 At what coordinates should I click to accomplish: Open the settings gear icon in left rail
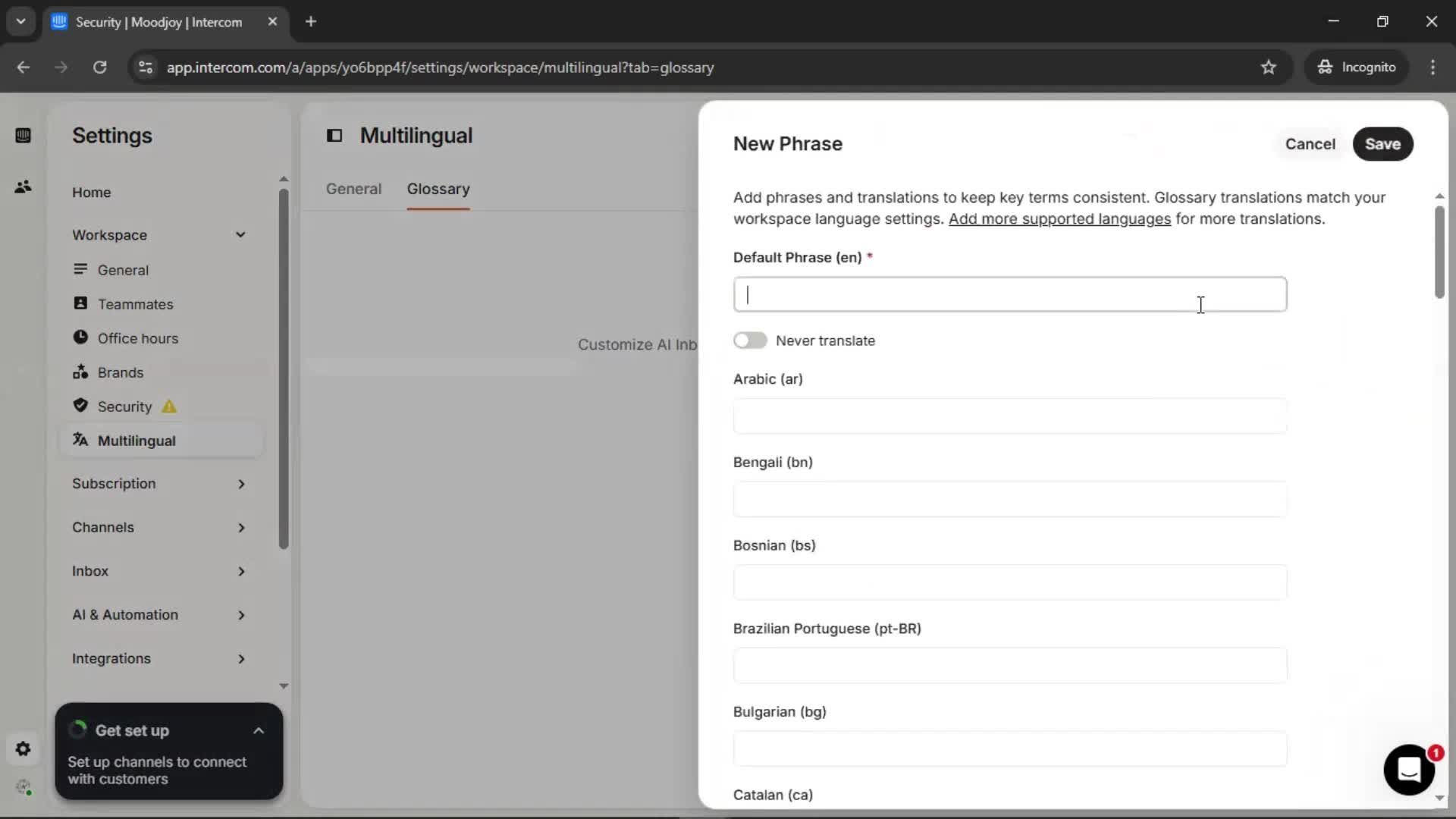pos(23,749)
